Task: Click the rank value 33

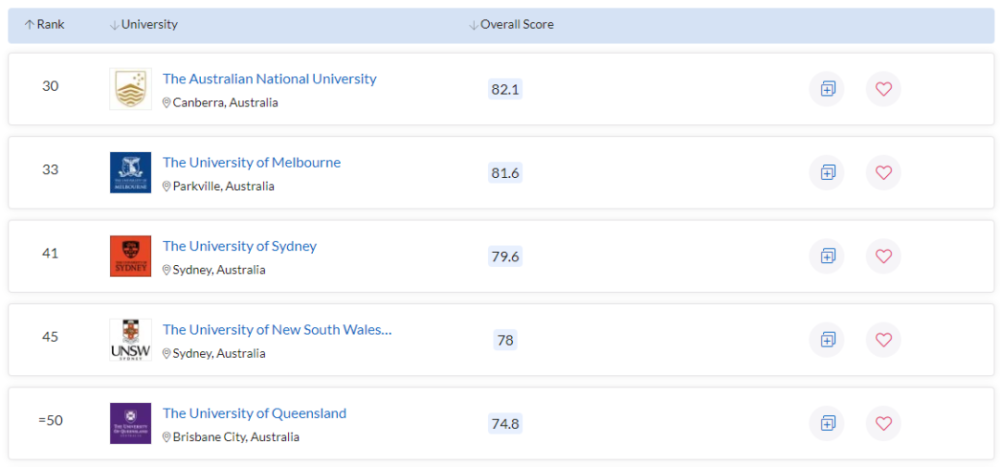Action: click(50, 170)
